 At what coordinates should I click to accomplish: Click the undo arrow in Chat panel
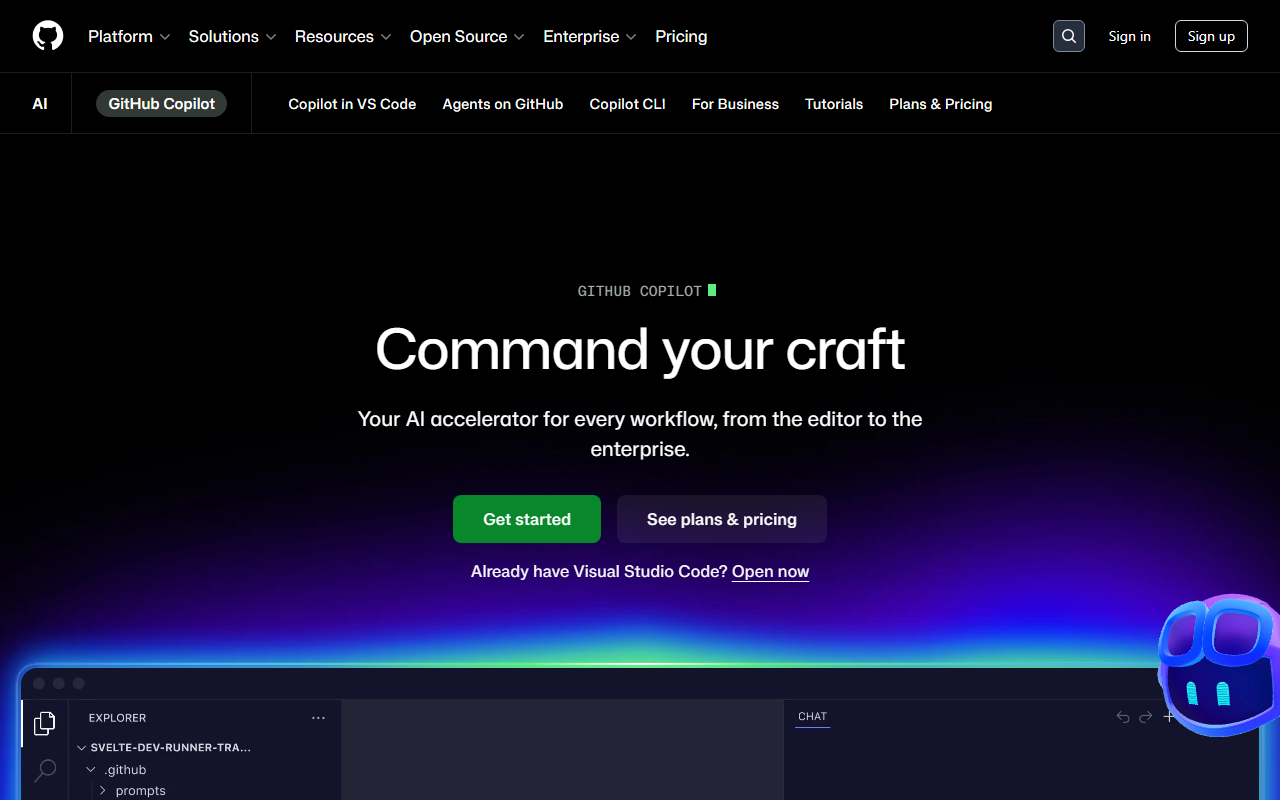[x=1123, y=717]
